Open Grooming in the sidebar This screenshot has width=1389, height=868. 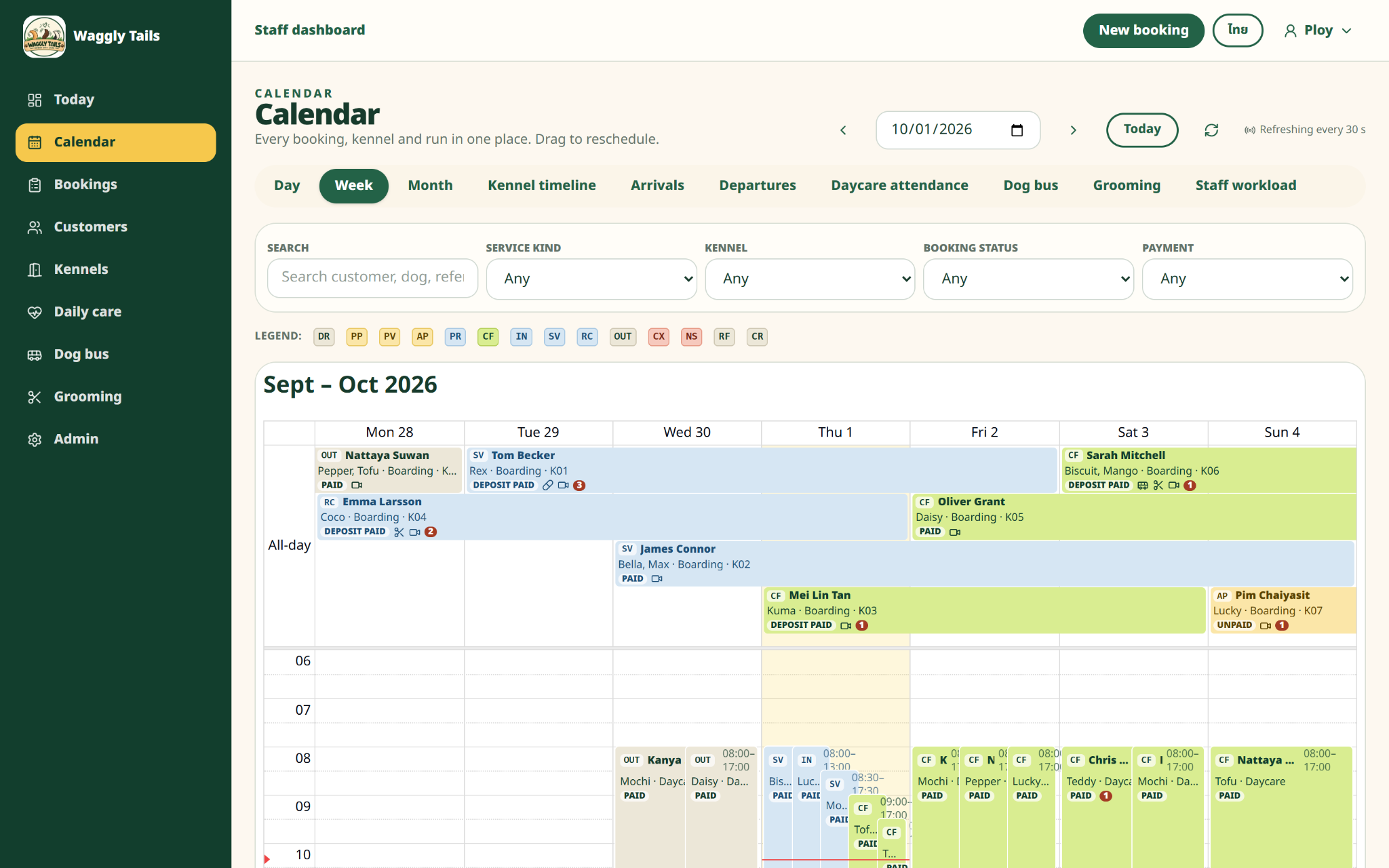(x=115, y=397)
